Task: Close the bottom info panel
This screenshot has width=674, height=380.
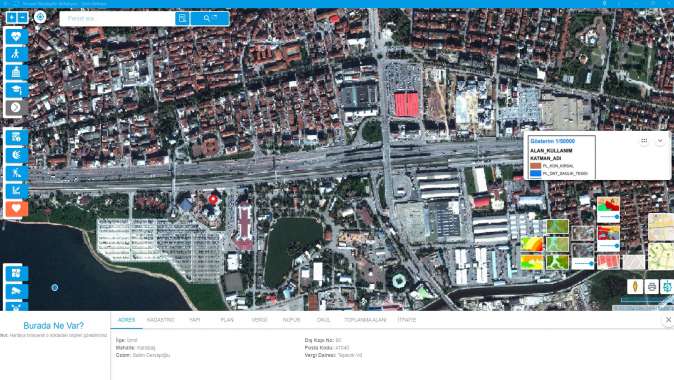Action: tap(668, 320)
